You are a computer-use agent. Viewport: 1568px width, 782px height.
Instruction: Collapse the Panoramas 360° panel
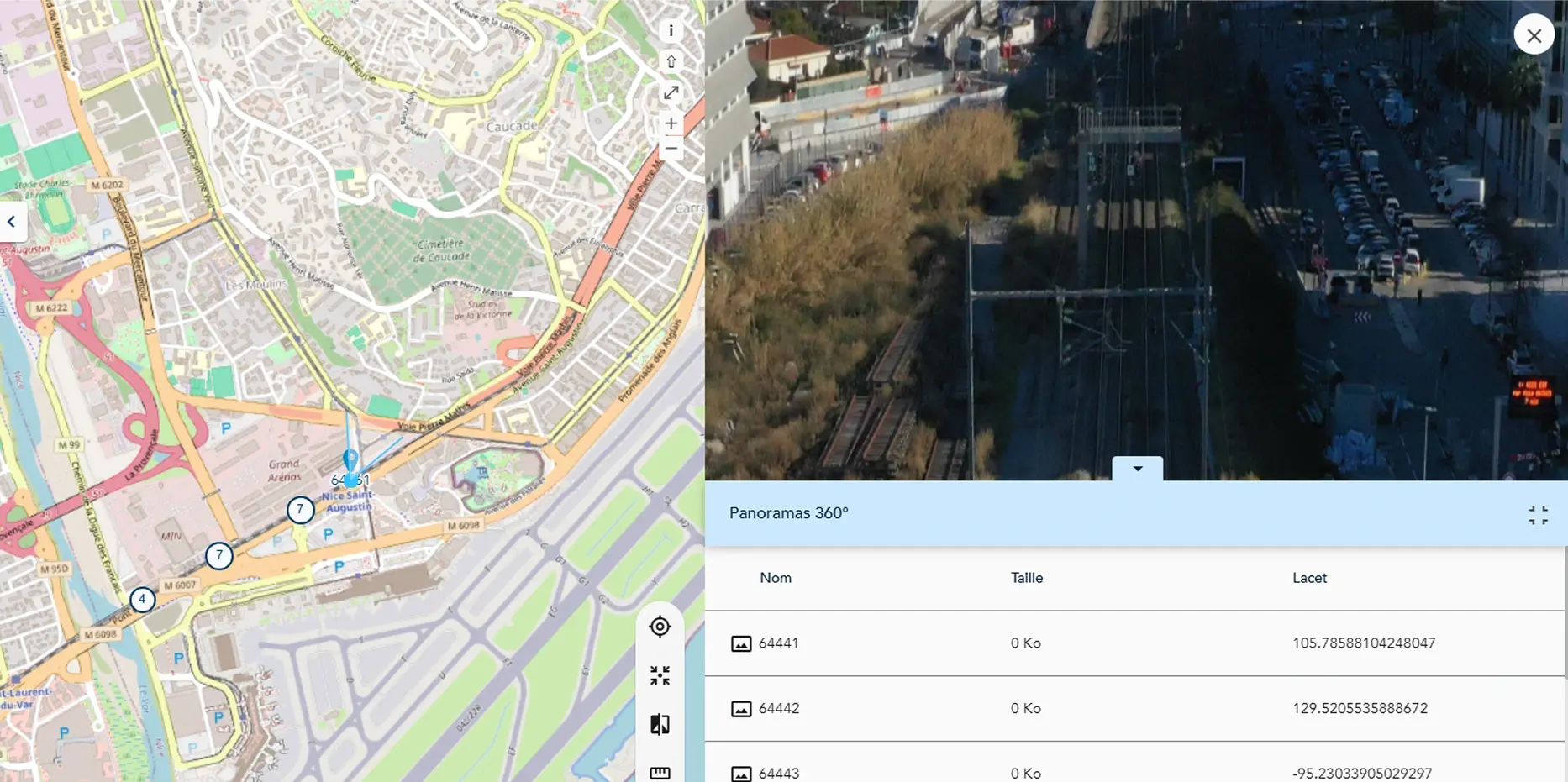[x=1538, y=515]
